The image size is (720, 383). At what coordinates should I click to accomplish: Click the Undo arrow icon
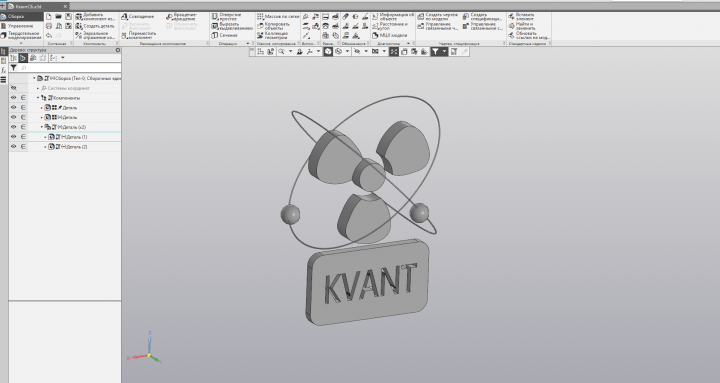(49, 35)
